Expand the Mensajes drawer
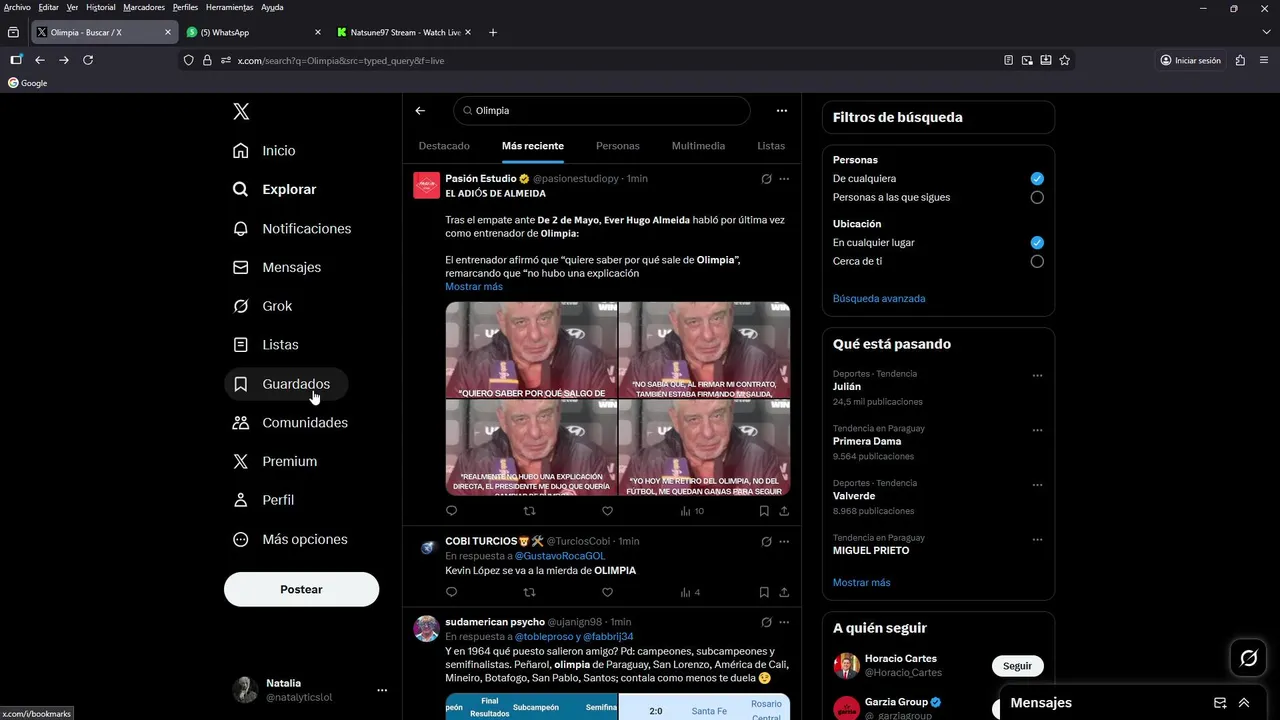Image resolution: width=1280 pixels, height=720 pixels. point(1244,703)
